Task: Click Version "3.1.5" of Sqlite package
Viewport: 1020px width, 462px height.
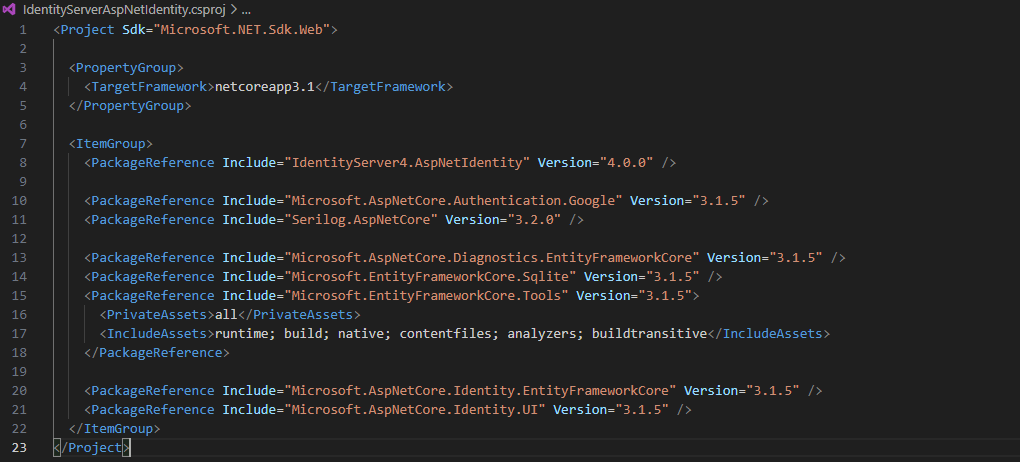Action: coord(673,277)
